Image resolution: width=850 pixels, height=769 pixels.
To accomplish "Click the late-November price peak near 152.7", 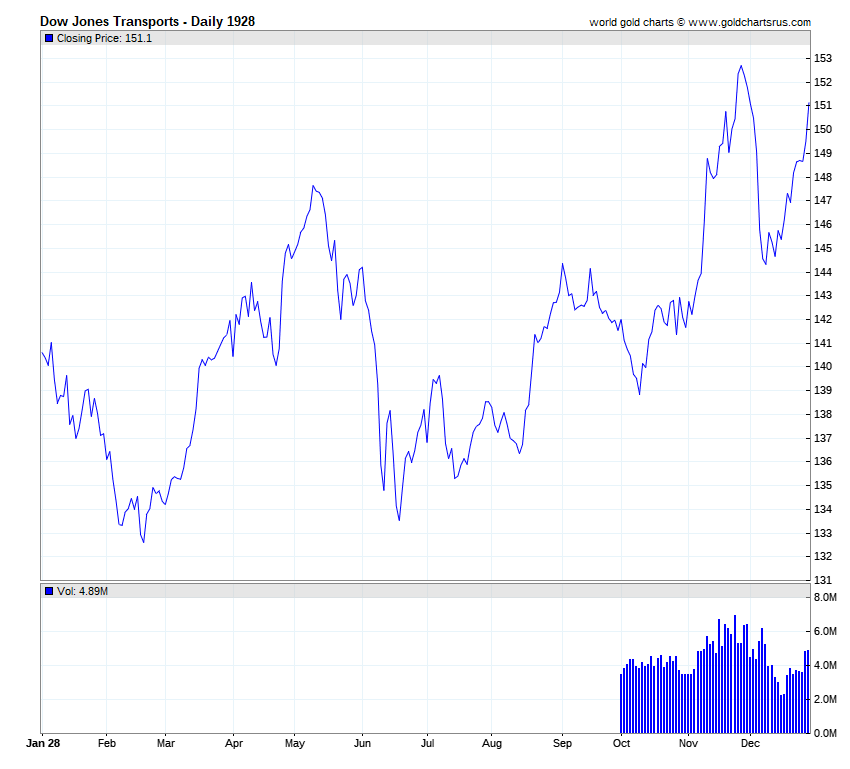I will point(741,66).
